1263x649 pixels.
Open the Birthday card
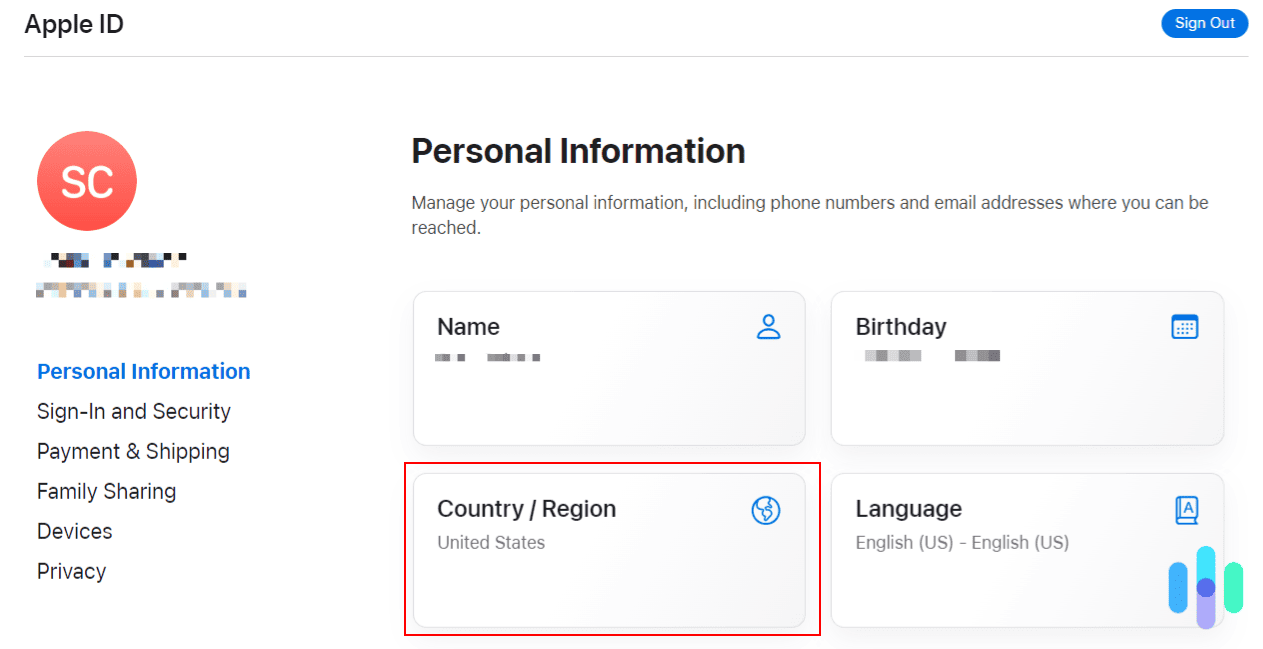(1027, 368)
